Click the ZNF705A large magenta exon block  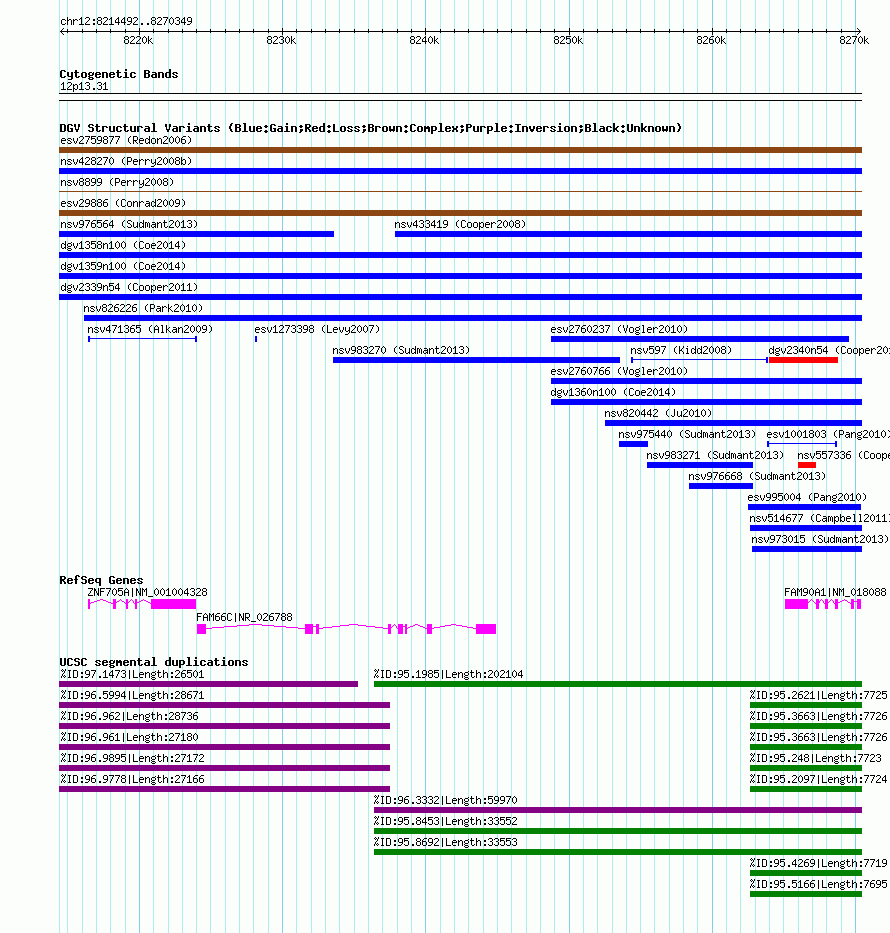tap(173, 604)
